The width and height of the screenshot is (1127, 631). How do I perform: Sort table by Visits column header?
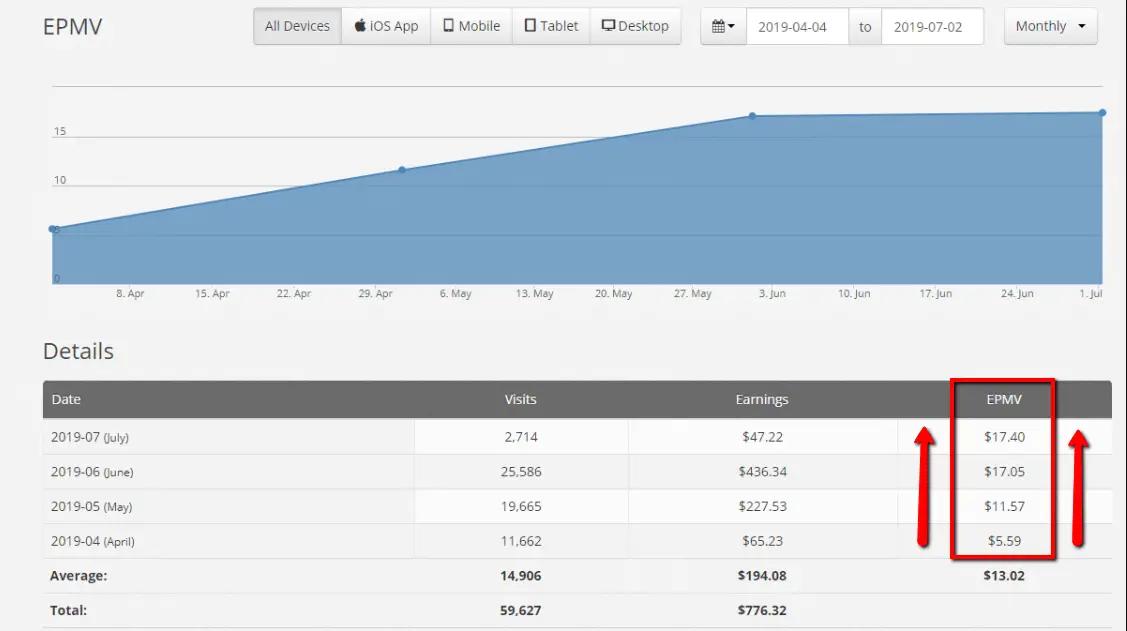pyautogui.click(x=520, y=400)
